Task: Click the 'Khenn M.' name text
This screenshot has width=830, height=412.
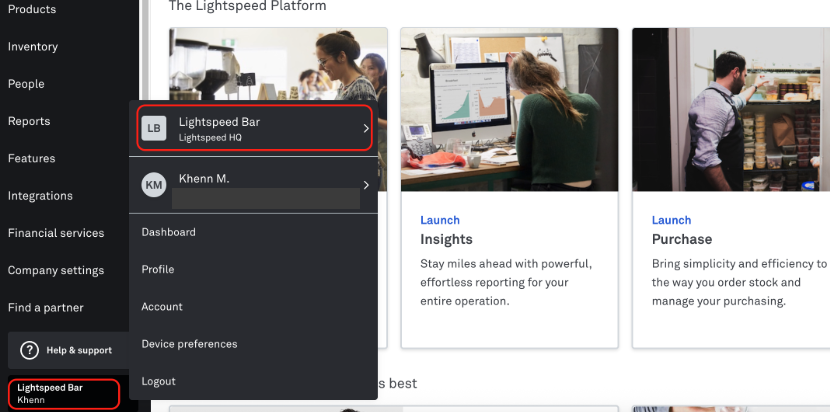Action: coord(204,178)
